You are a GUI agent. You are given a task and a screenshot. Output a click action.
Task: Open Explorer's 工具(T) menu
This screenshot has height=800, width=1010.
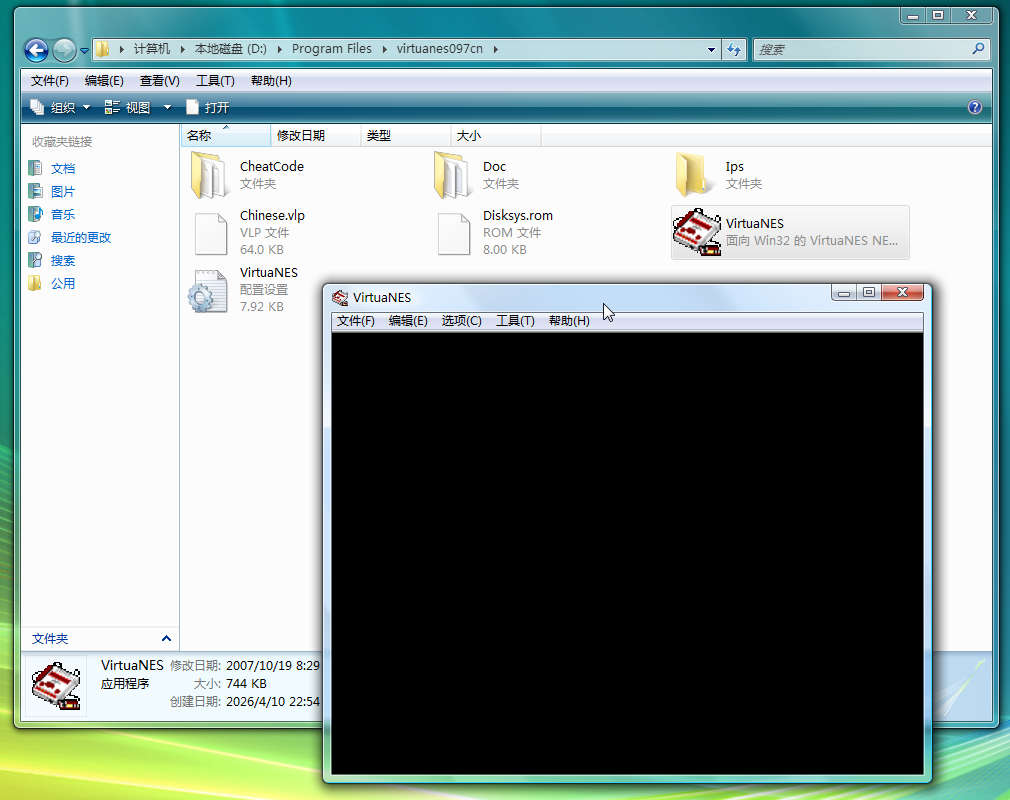215,81
